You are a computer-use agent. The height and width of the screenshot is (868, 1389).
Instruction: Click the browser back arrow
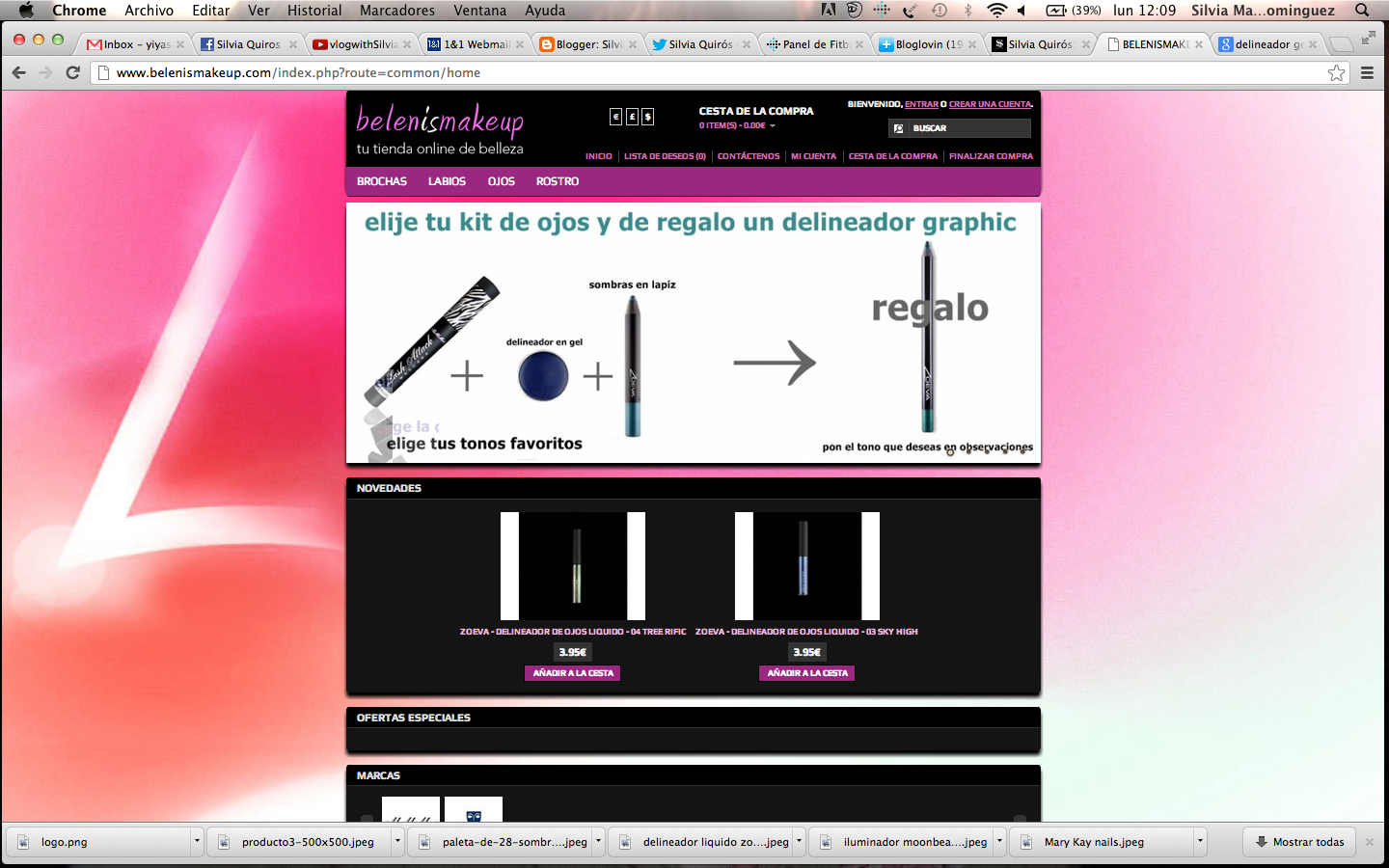coord(18,72)
